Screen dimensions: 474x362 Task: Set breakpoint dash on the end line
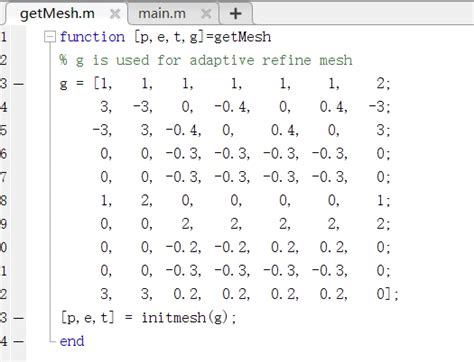coord(19,341)
